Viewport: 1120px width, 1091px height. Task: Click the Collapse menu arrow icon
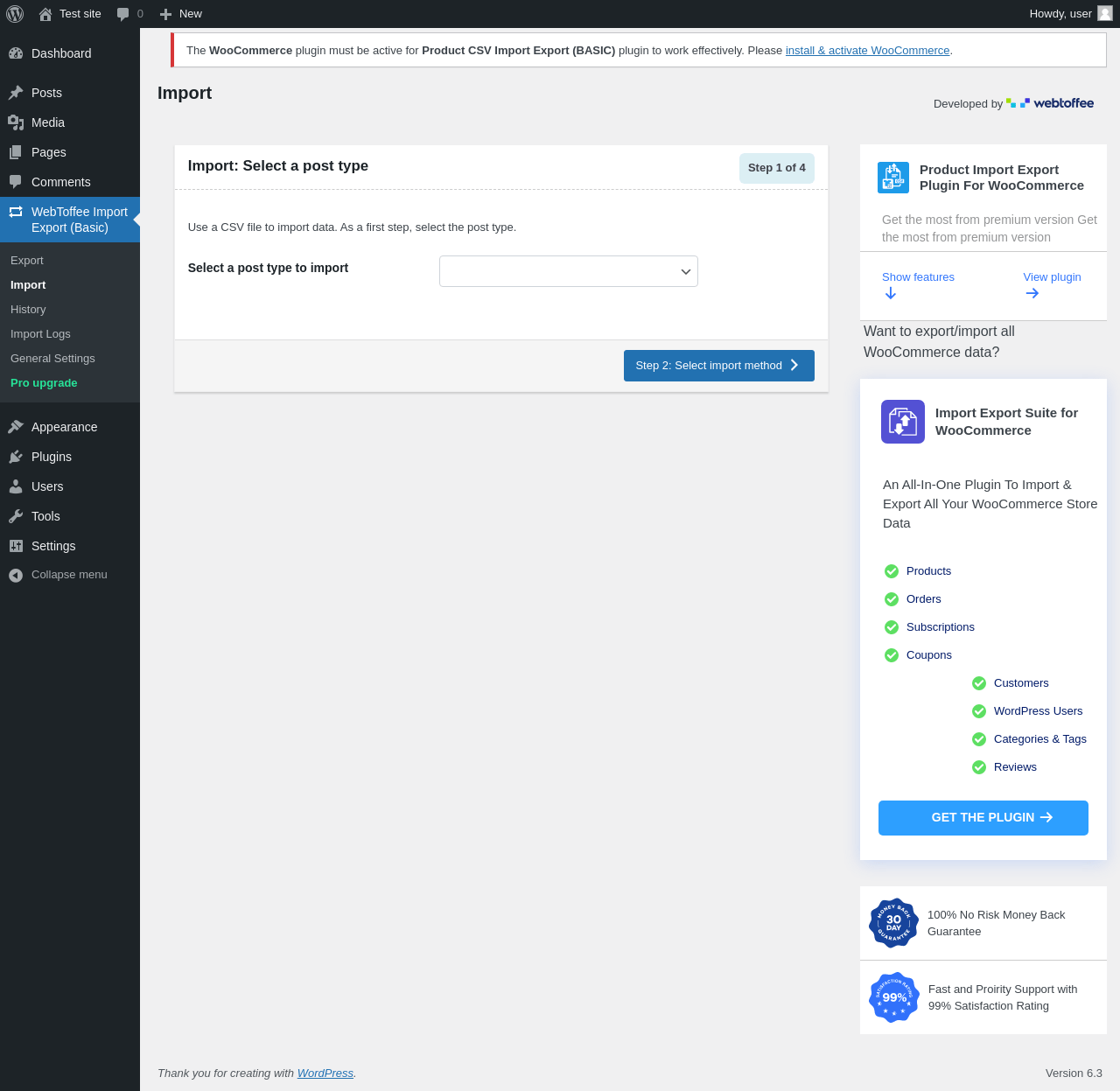pyautogui.click(x=16, y=575)
